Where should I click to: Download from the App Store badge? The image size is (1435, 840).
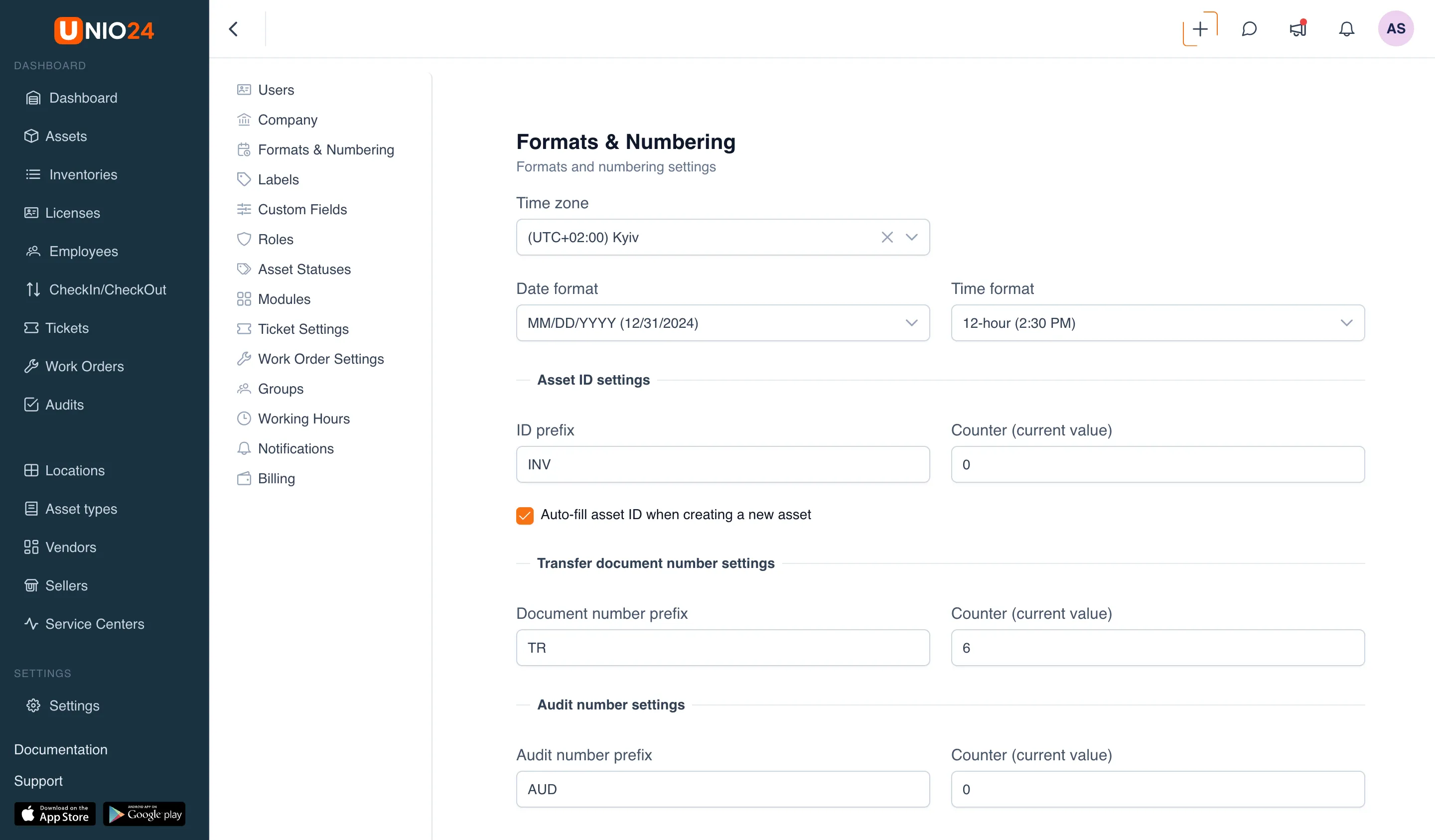pyautogui.click(x=55, y=815)
